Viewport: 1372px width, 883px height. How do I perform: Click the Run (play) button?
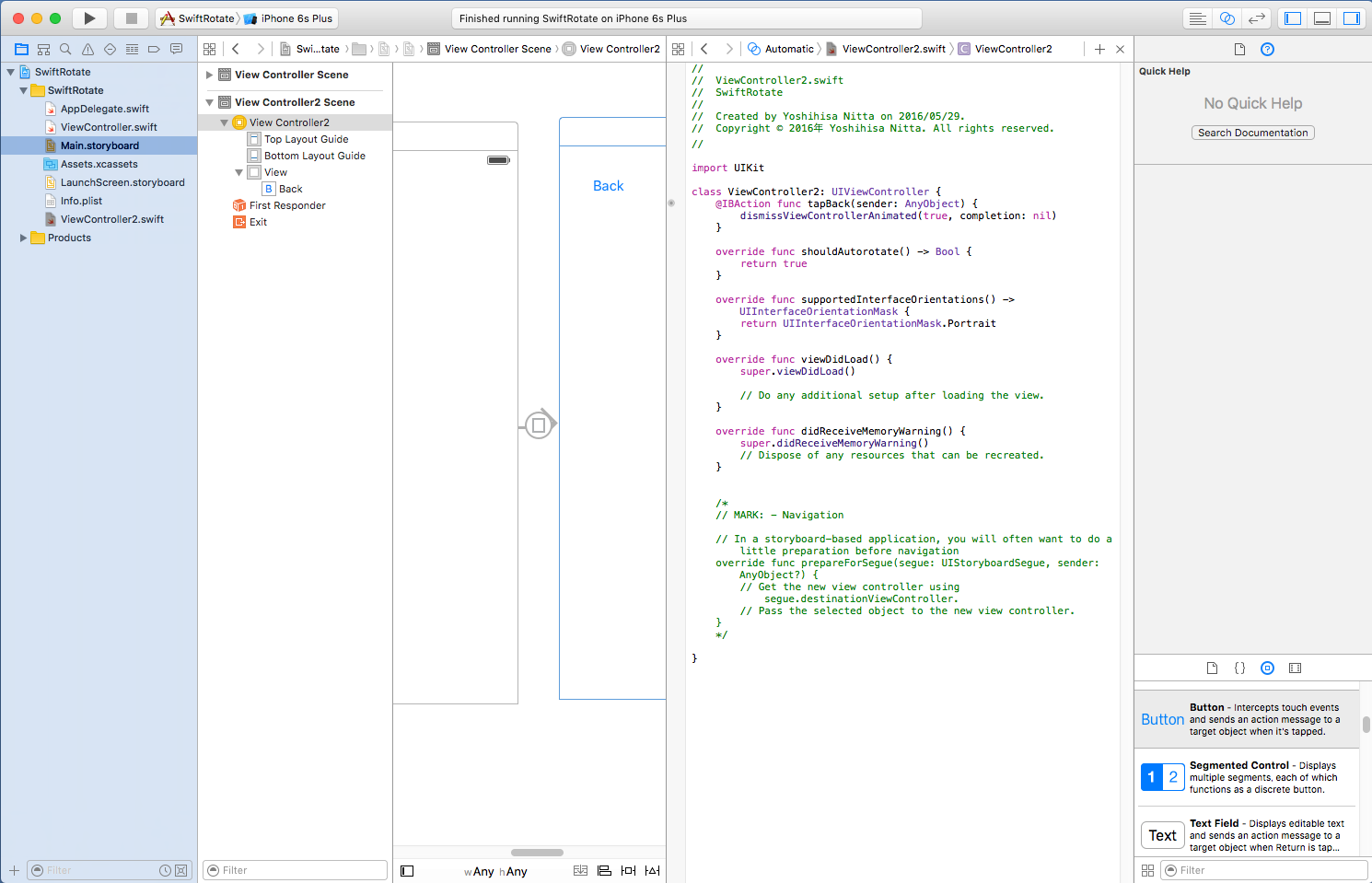89,18
